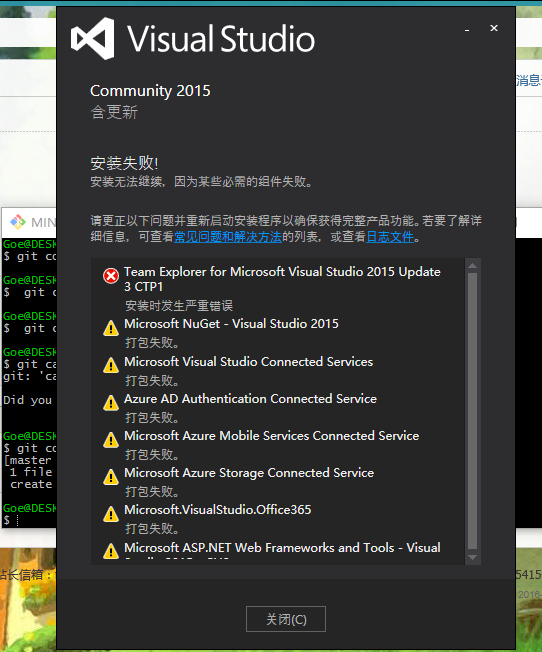The height and width of the screenshot is (652, 542).
Task: Click warning icon for Azure AD Authentication Connected Service
Action: coord(111,403)
